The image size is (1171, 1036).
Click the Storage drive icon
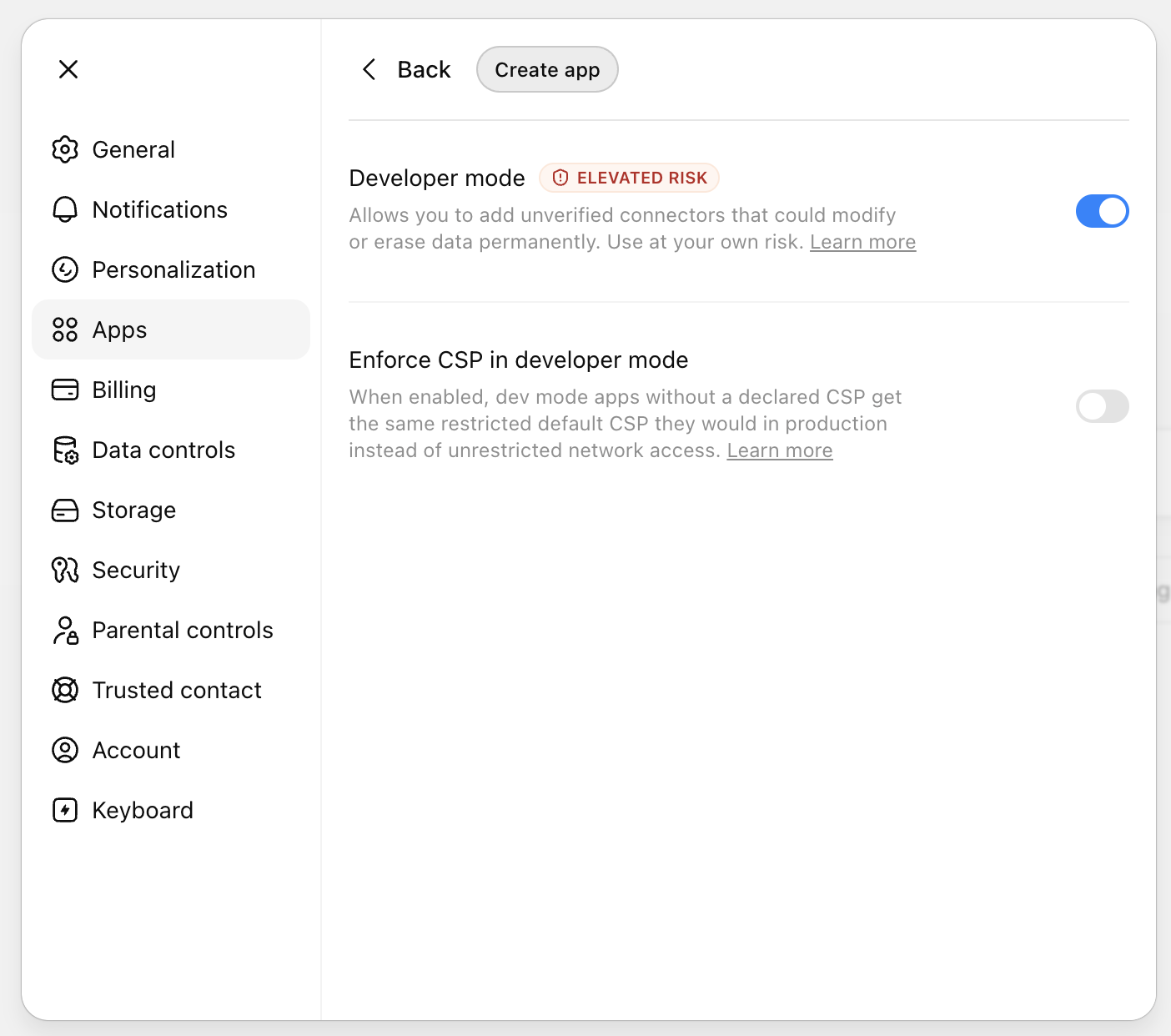pyautogui.click(x=65, y=510)
